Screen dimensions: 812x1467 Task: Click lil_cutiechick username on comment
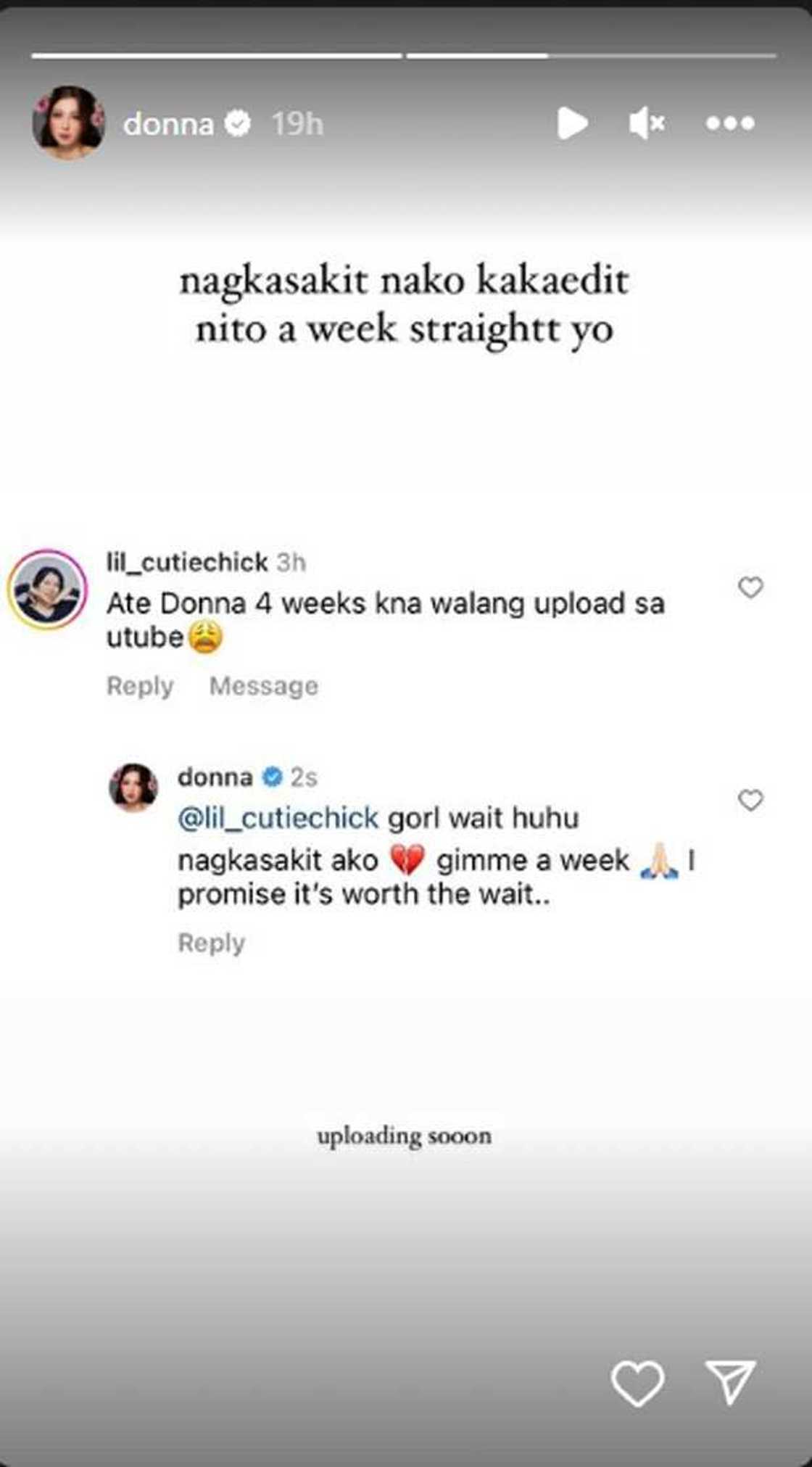pos(187,562)
